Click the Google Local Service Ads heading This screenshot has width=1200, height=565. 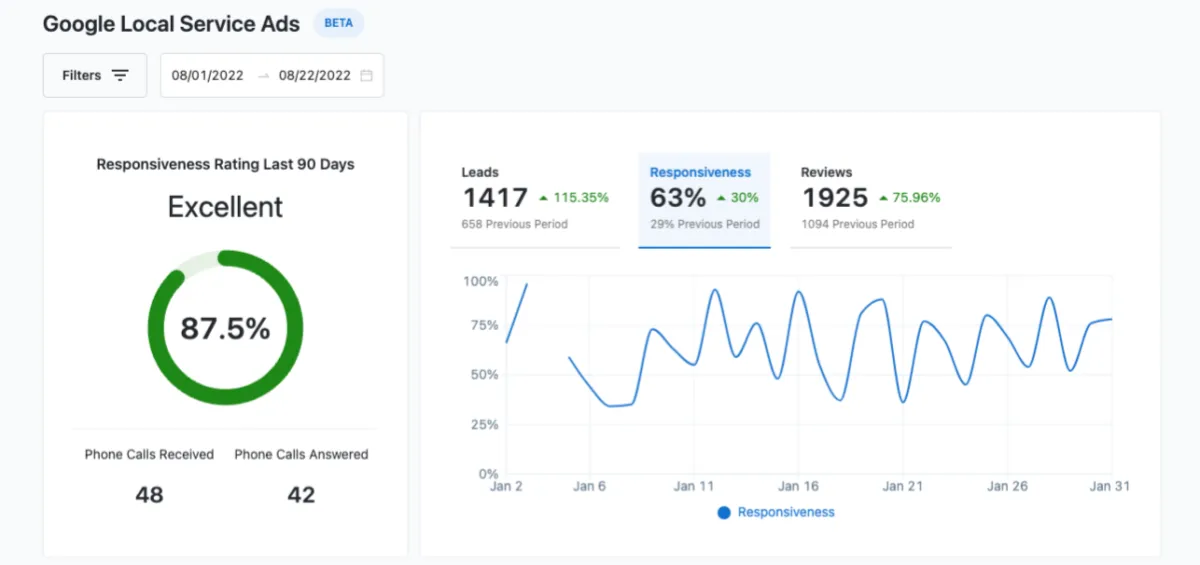(171, 24)
